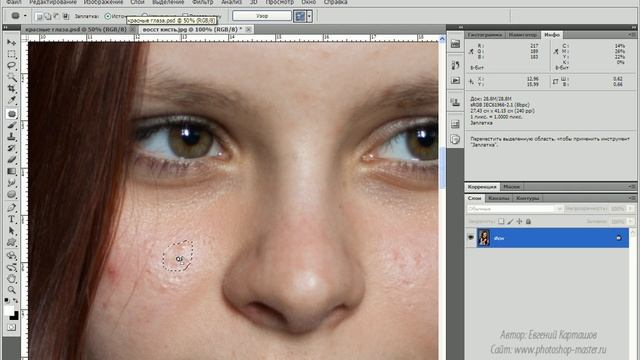
Task: Select the Eyedropper tool
Action: coord(11,100)
